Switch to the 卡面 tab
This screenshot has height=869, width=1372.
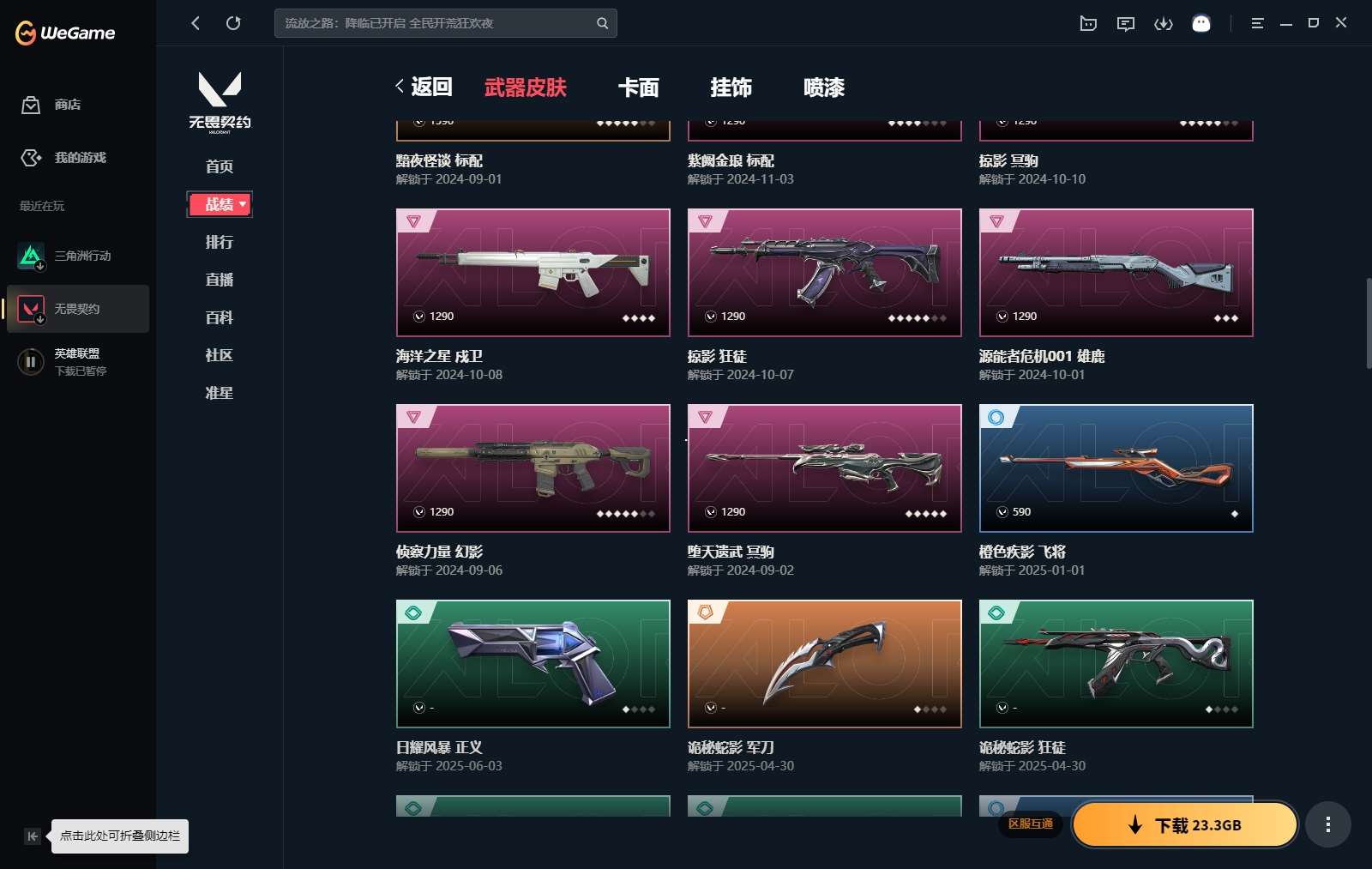(639, 88)
